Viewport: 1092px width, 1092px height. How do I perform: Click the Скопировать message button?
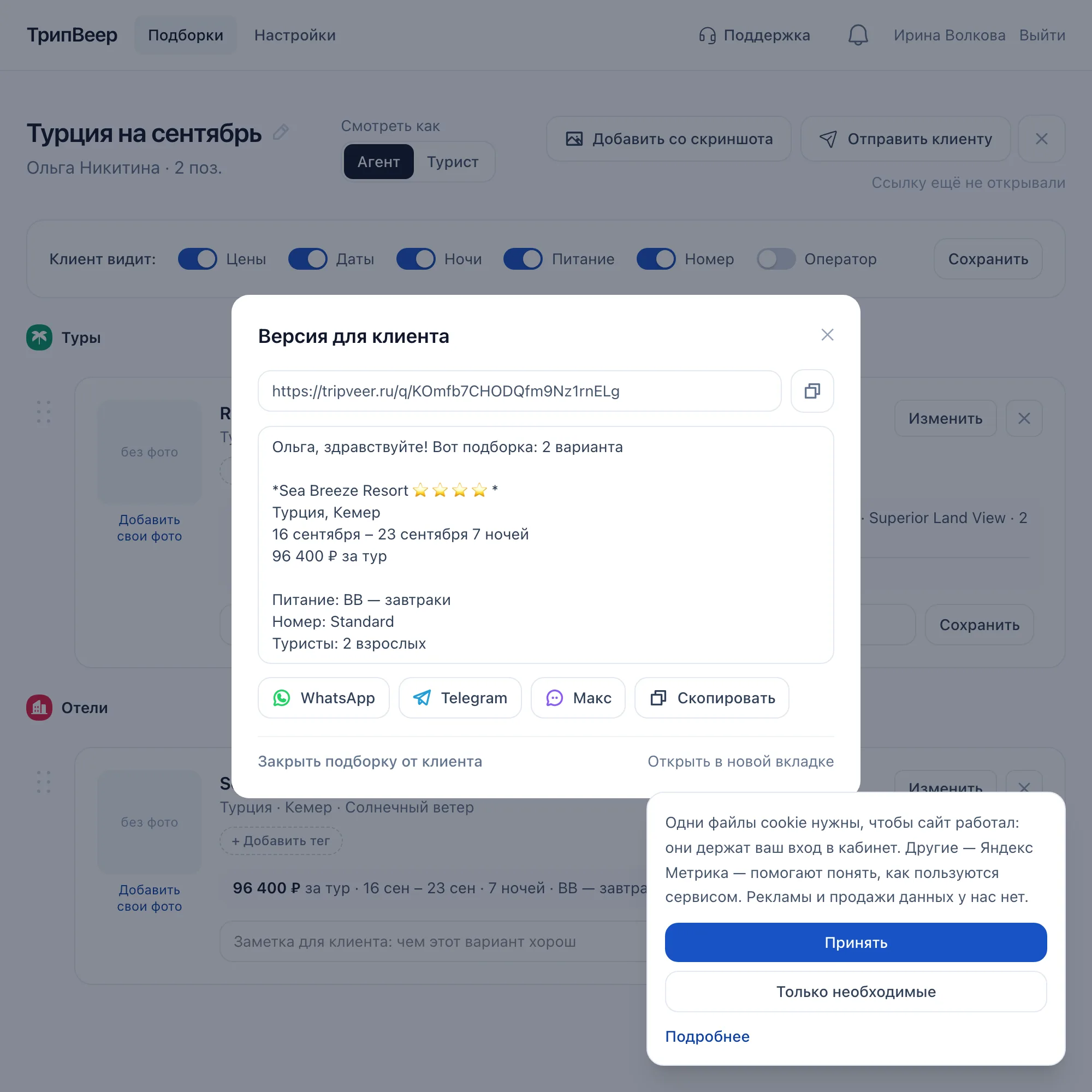pos(711,697)
